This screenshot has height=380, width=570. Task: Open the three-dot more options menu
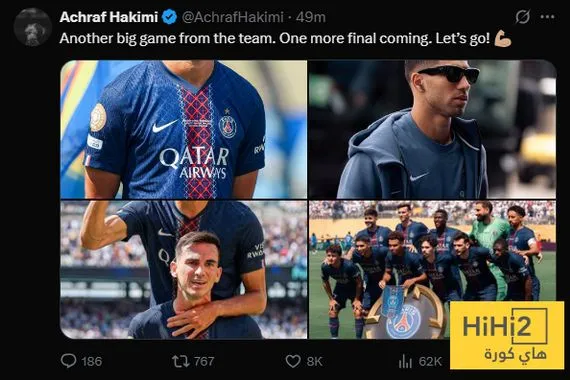click(547, 17)
